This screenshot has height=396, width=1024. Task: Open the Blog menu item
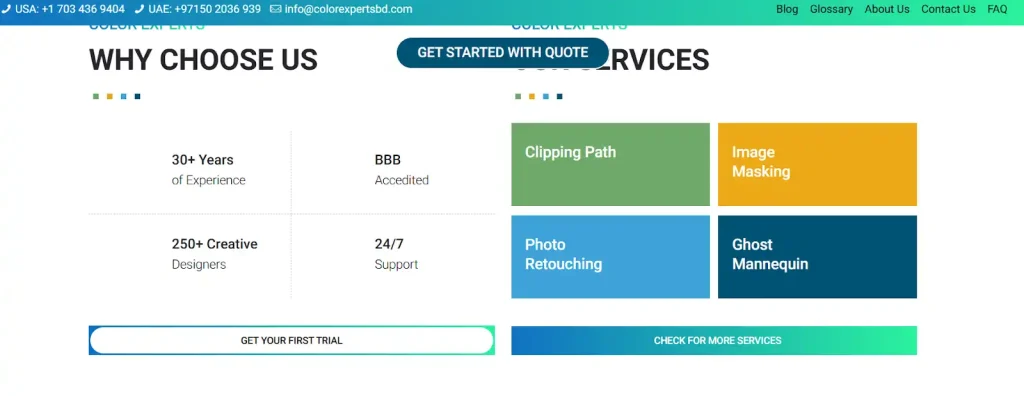787,9
